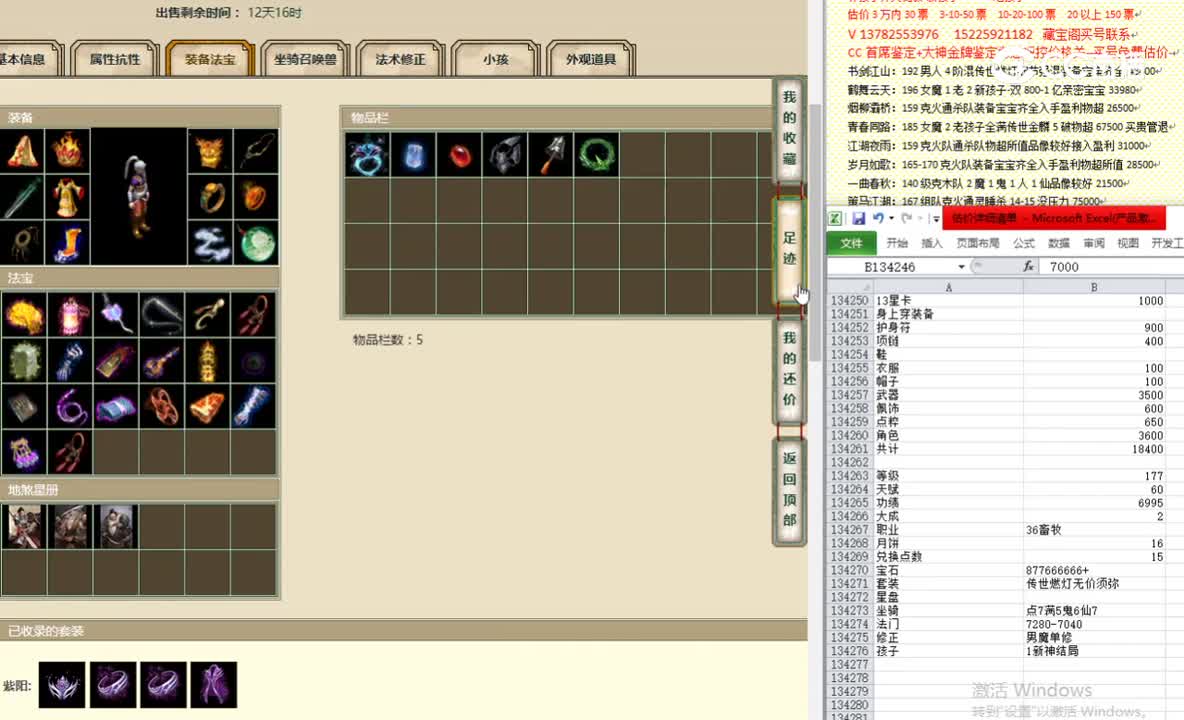Screen dimensions: 1184x720
Task: Click the 我的收藏 side button
Action: click(789, 128)
